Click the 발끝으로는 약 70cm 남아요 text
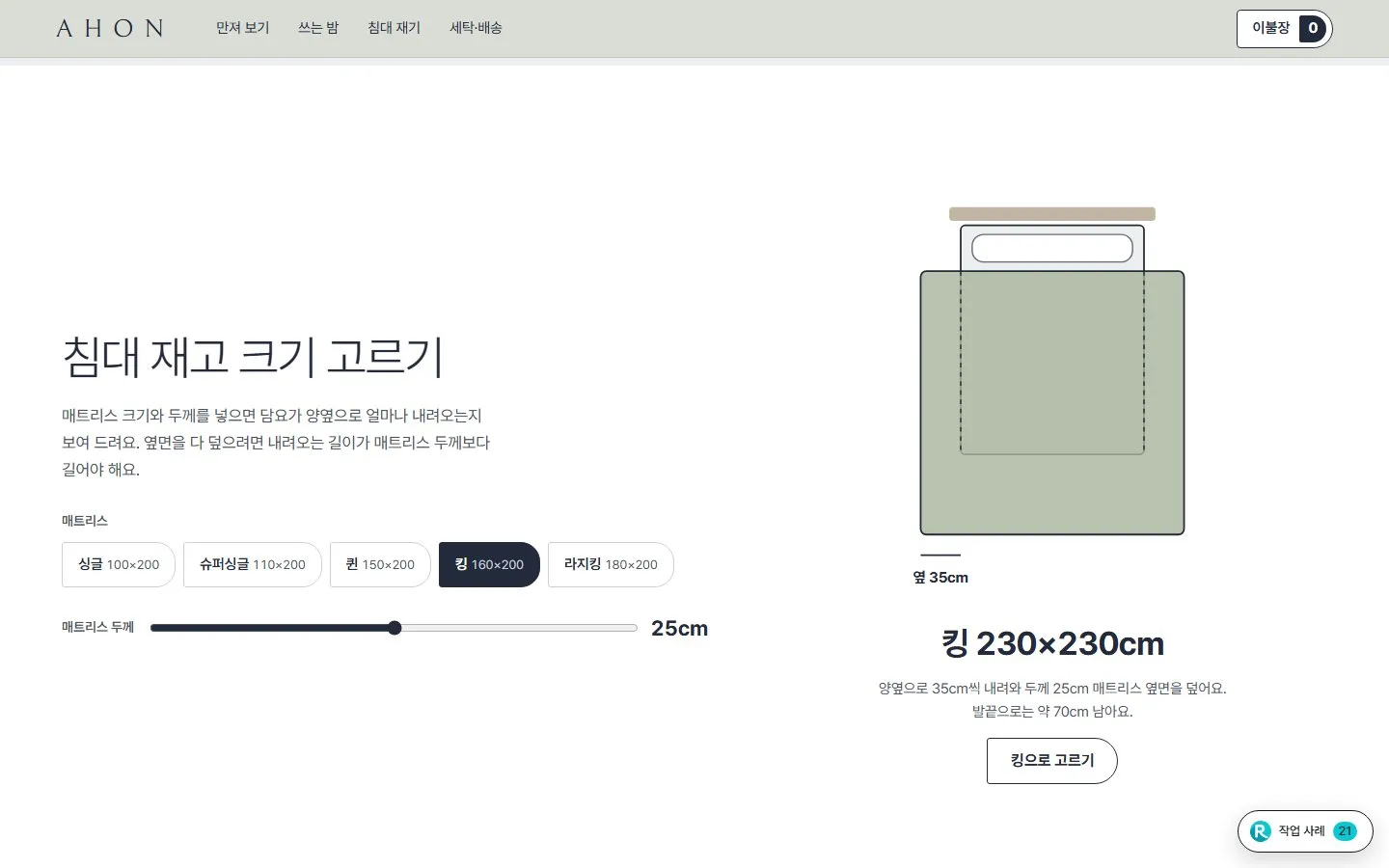This screenshot has width=1389, height=868. click(1052, 712)
